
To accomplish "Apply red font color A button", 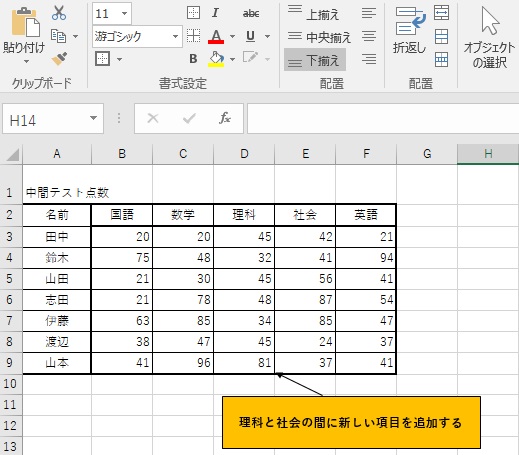I will coord(216,36).
